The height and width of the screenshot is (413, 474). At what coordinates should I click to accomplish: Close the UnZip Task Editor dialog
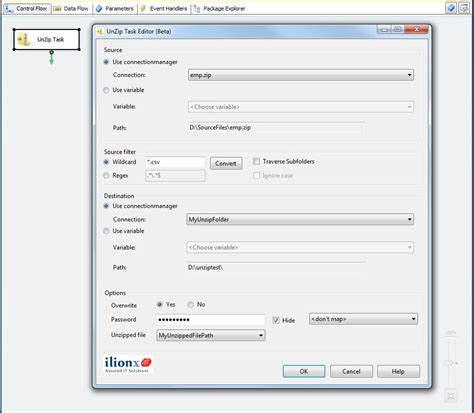click(x=416, y=29)
